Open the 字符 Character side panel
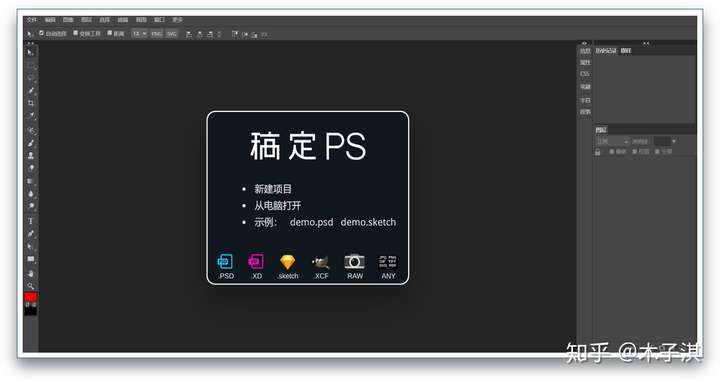The image size is (720, 383). [585, 100]
